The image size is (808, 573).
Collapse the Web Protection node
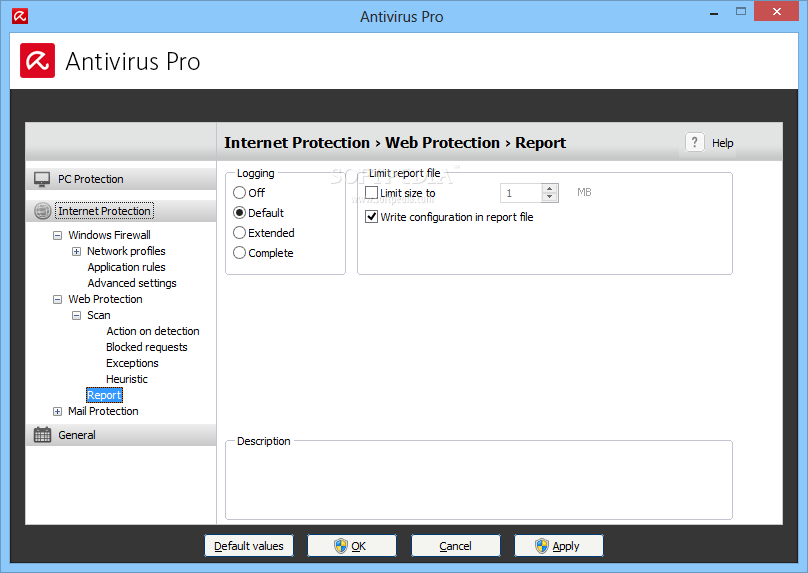[x=57, y=299]
